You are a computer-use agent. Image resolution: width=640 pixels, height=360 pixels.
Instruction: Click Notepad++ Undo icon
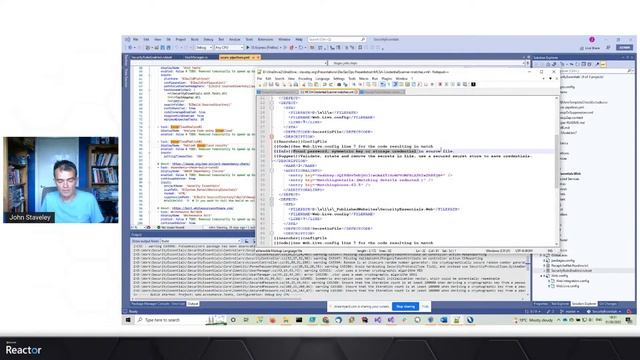coord(324,84)
